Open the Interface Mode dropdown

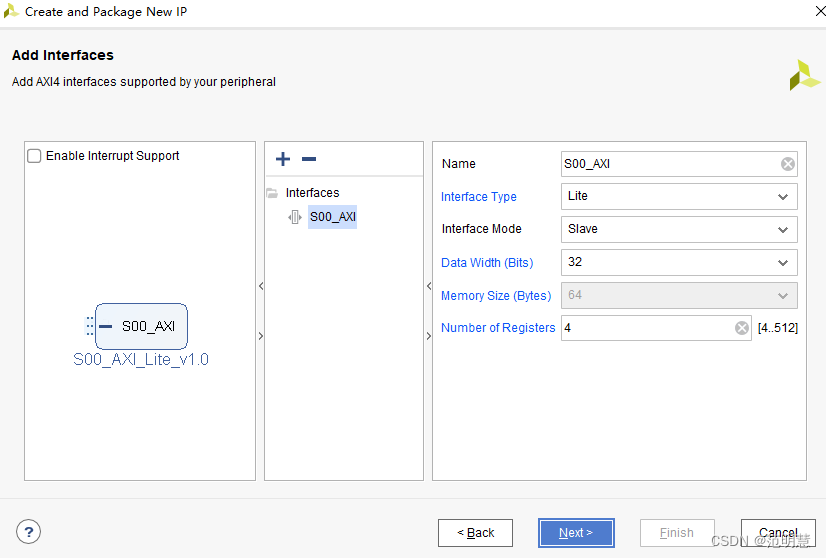tap(679, 229)
